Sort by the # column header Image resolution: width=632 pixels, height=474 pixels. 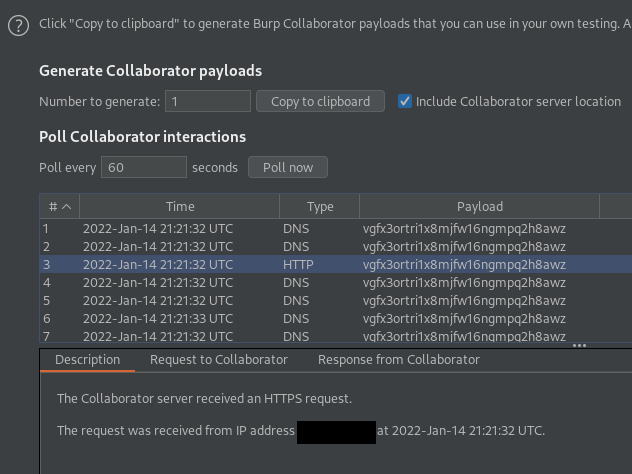[60, 207]
